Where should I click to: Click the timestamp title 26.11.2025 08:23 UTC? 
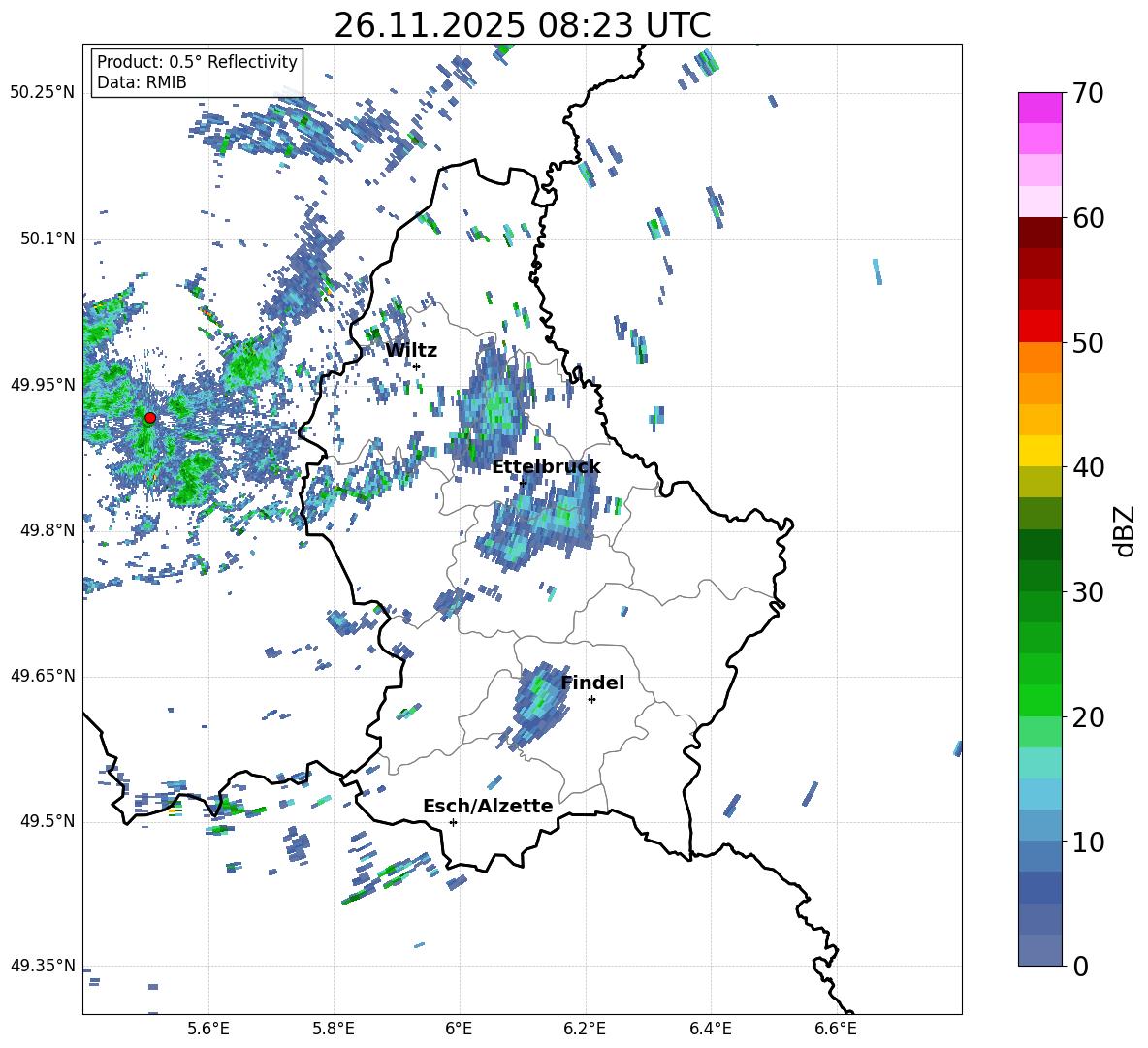pos(523,25)
